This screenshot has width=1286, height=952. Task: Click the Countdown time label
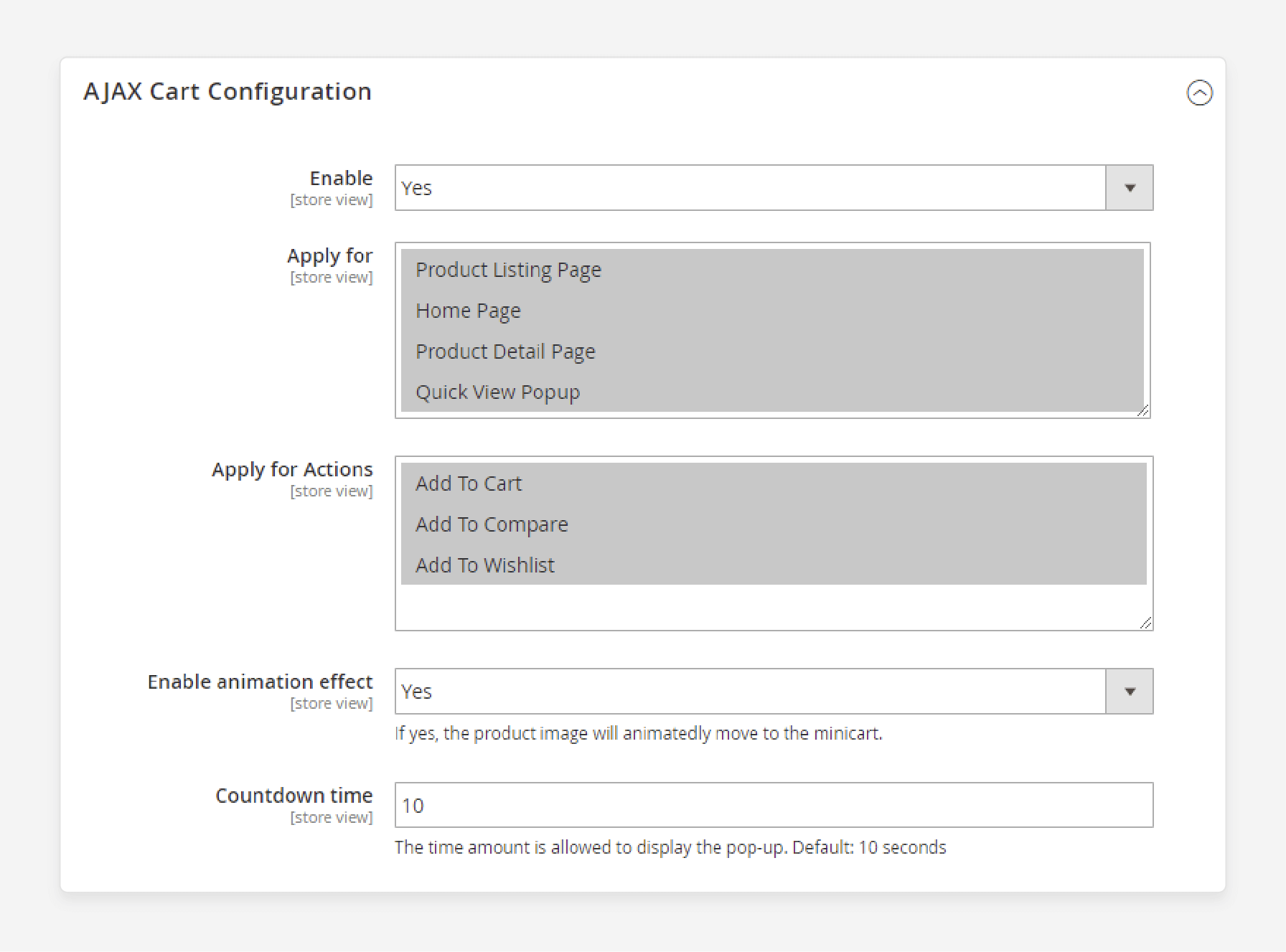coord(294,796)
